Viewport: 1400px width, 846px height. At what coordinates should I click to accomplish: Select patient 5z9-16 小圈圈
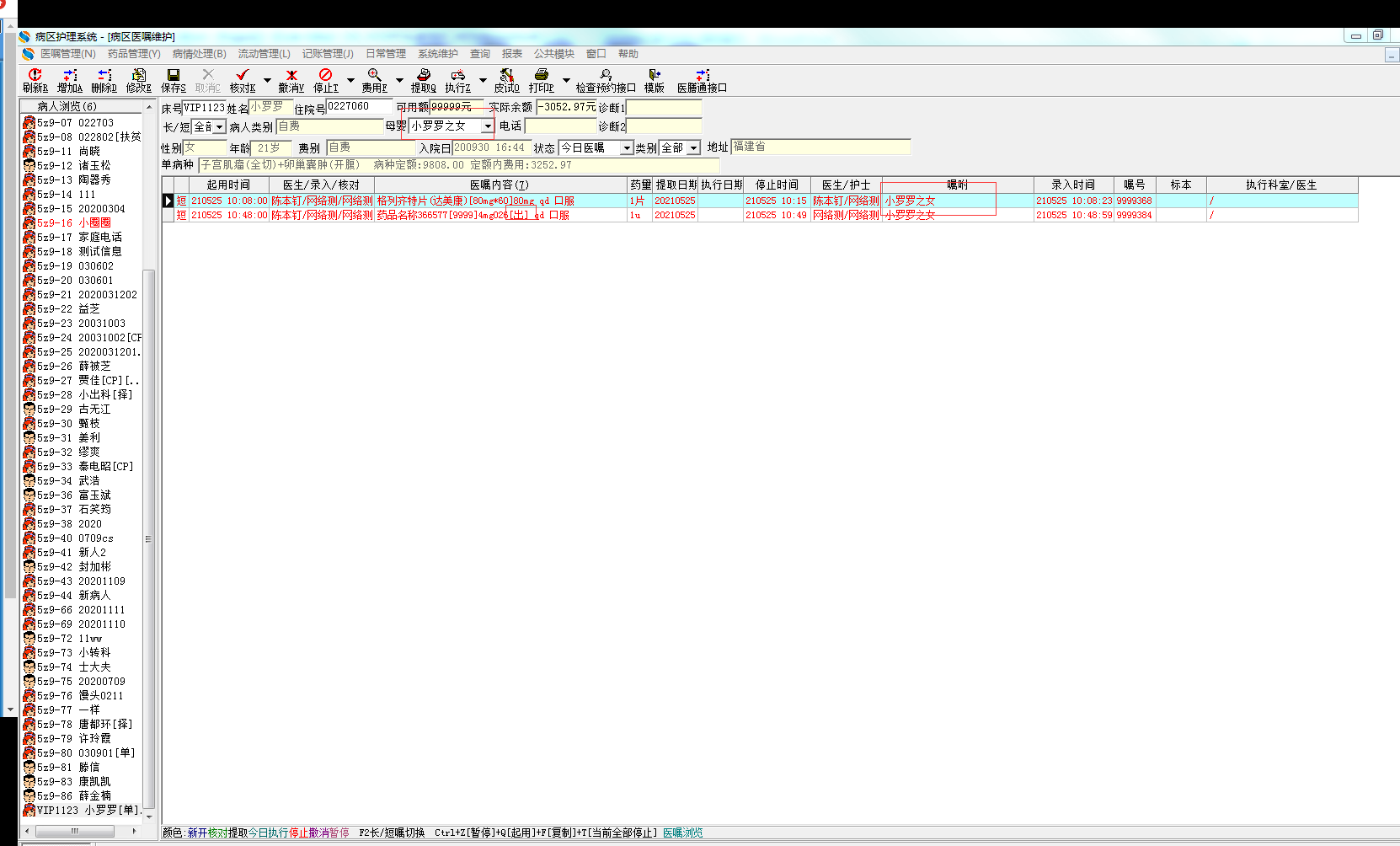click(76, 223)
